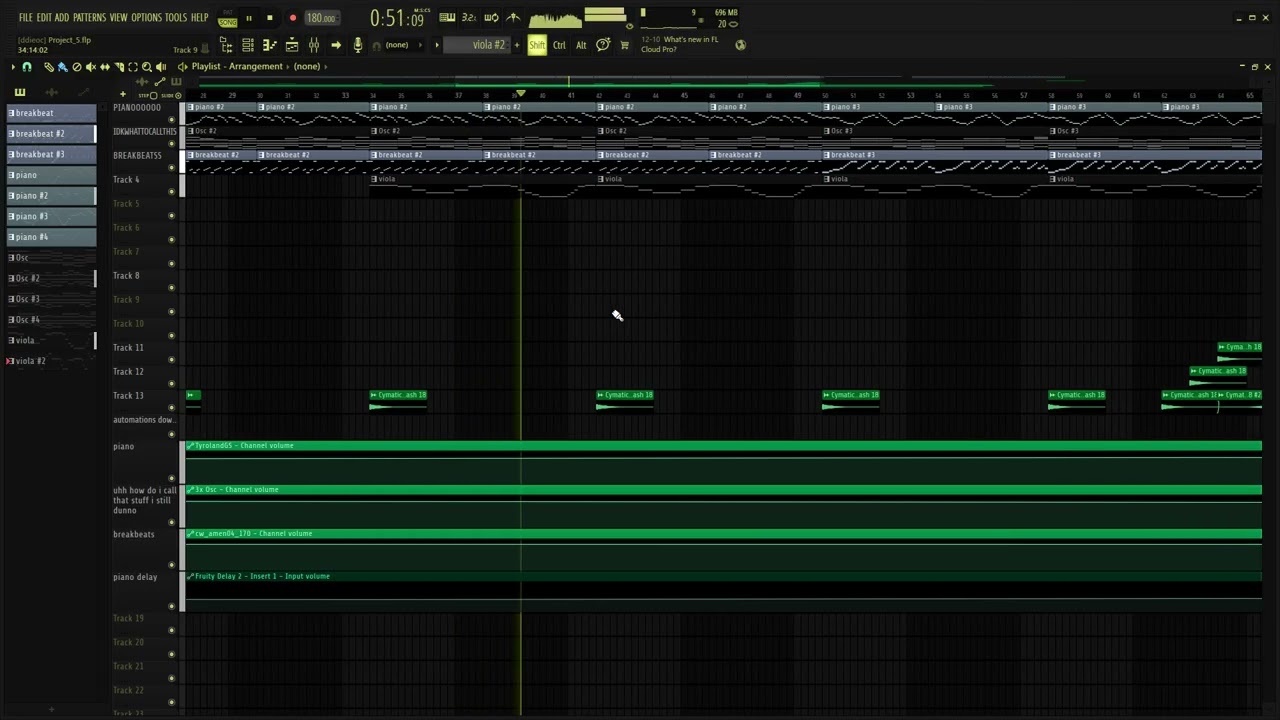
Task: Select the Slip tool with double arrows
Action: [105, 67]
